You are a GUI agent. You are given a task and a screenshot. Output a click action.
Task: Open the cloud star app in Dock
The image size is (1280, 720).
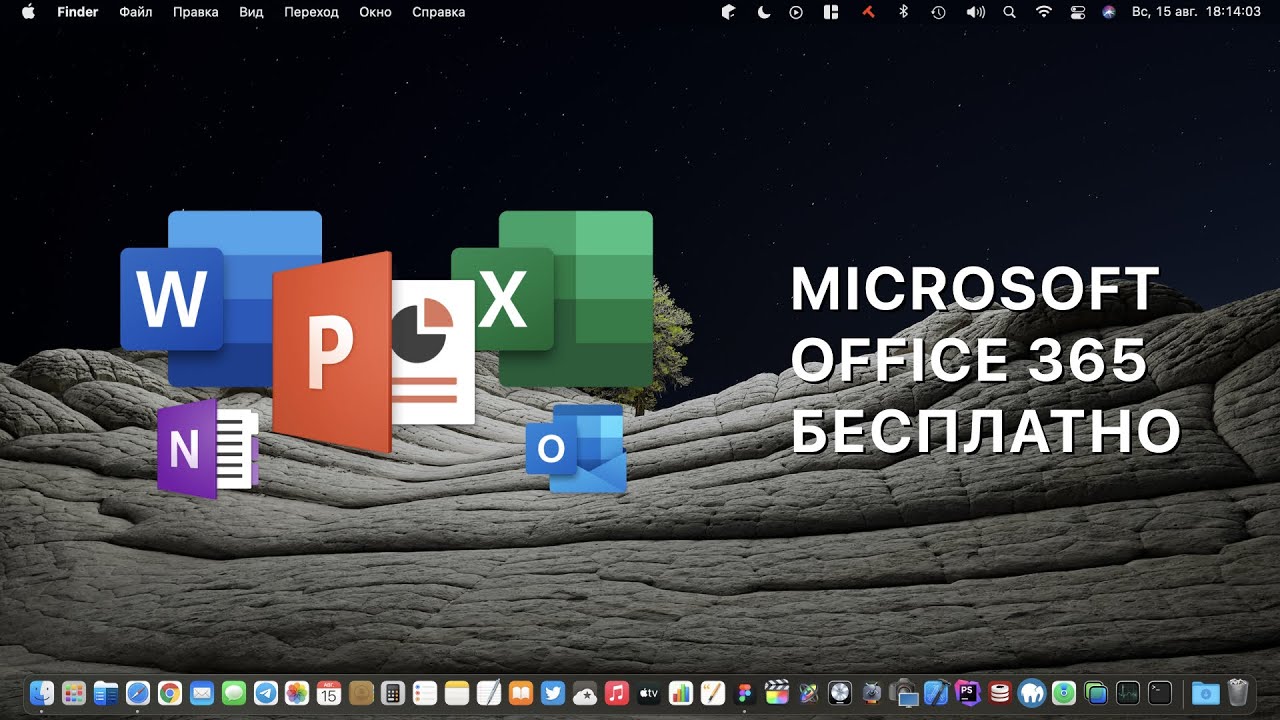point(584,692)
